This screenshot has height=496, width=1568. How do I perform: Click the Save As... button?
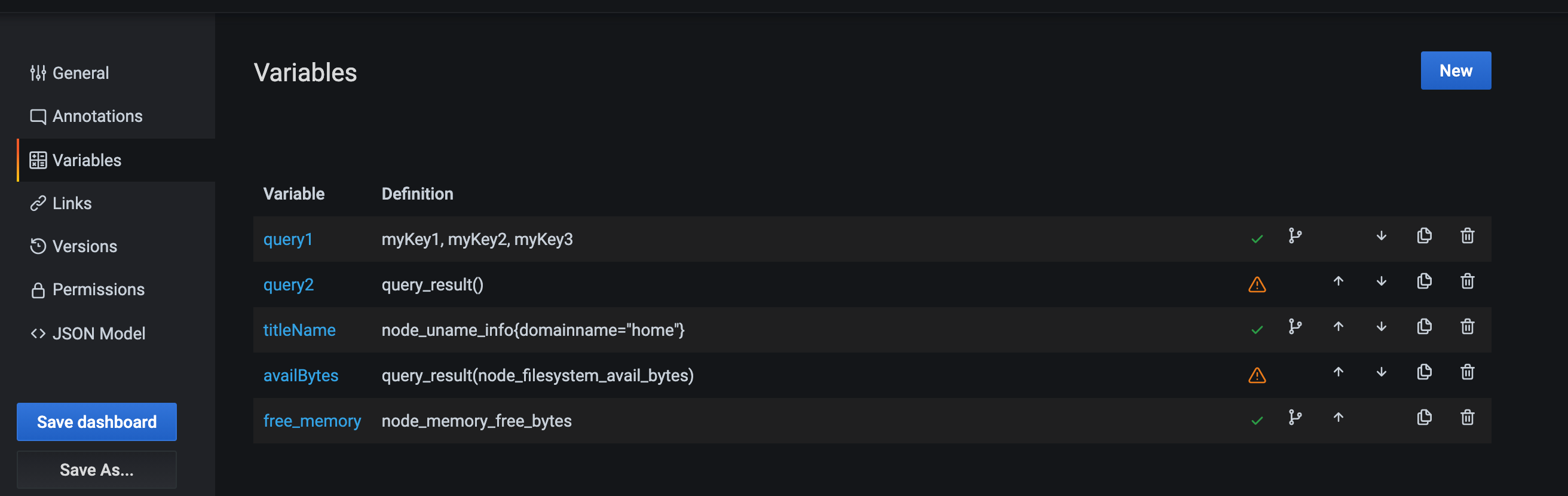coord(97,470)
